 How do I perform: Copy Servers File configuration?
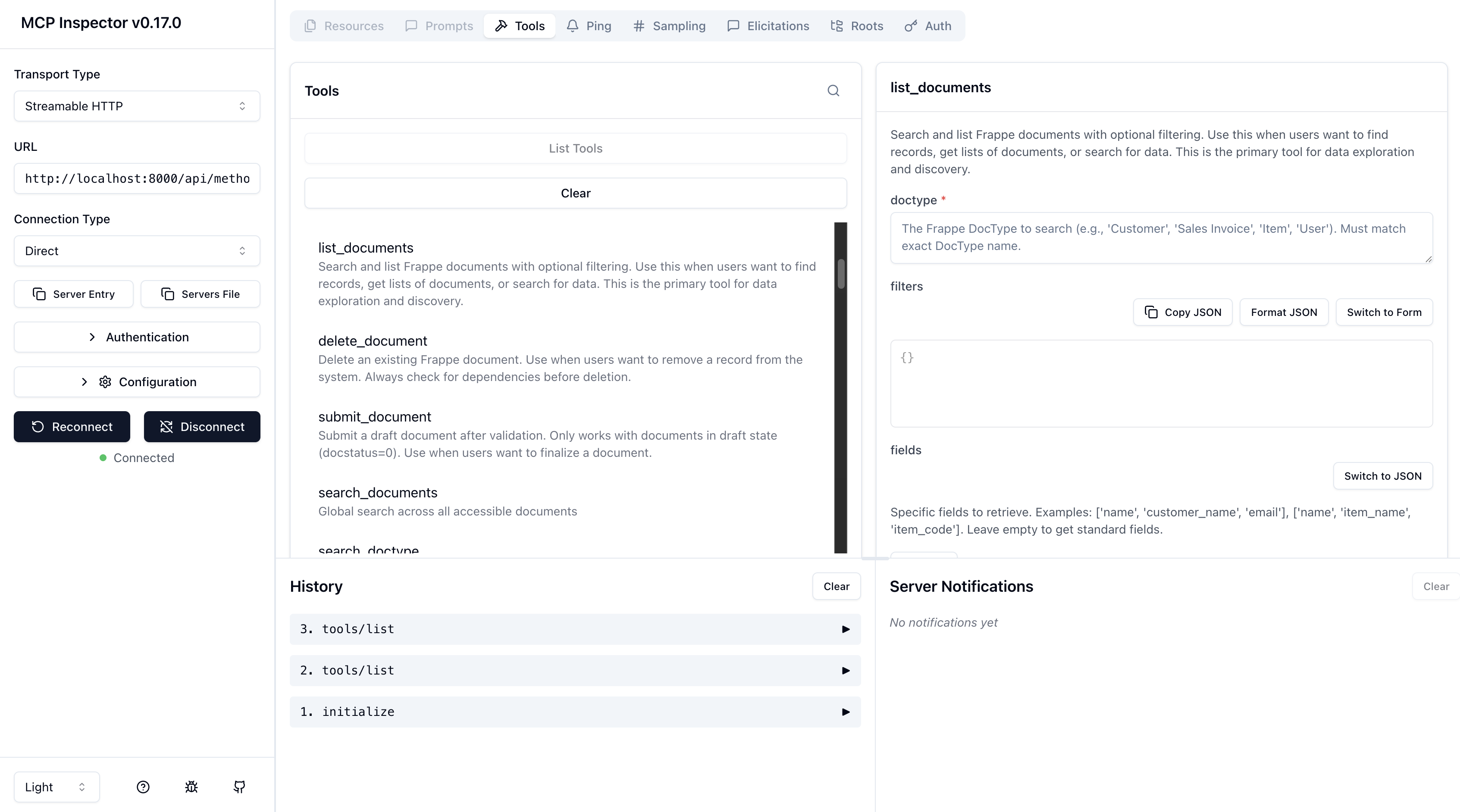click(200, 294)
